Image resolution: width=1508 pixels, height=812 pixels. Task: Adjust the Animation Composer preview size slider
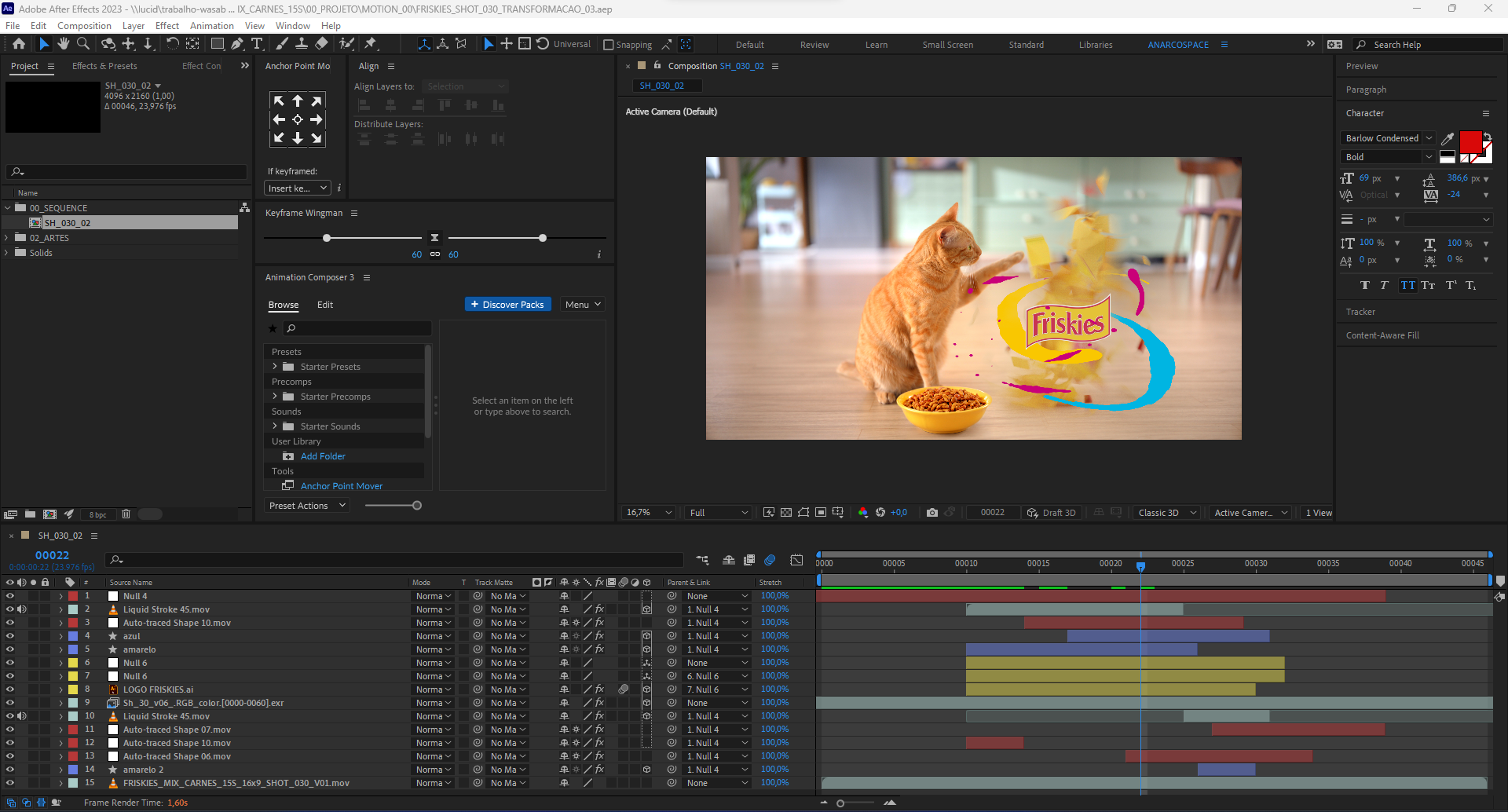point(417,506)
